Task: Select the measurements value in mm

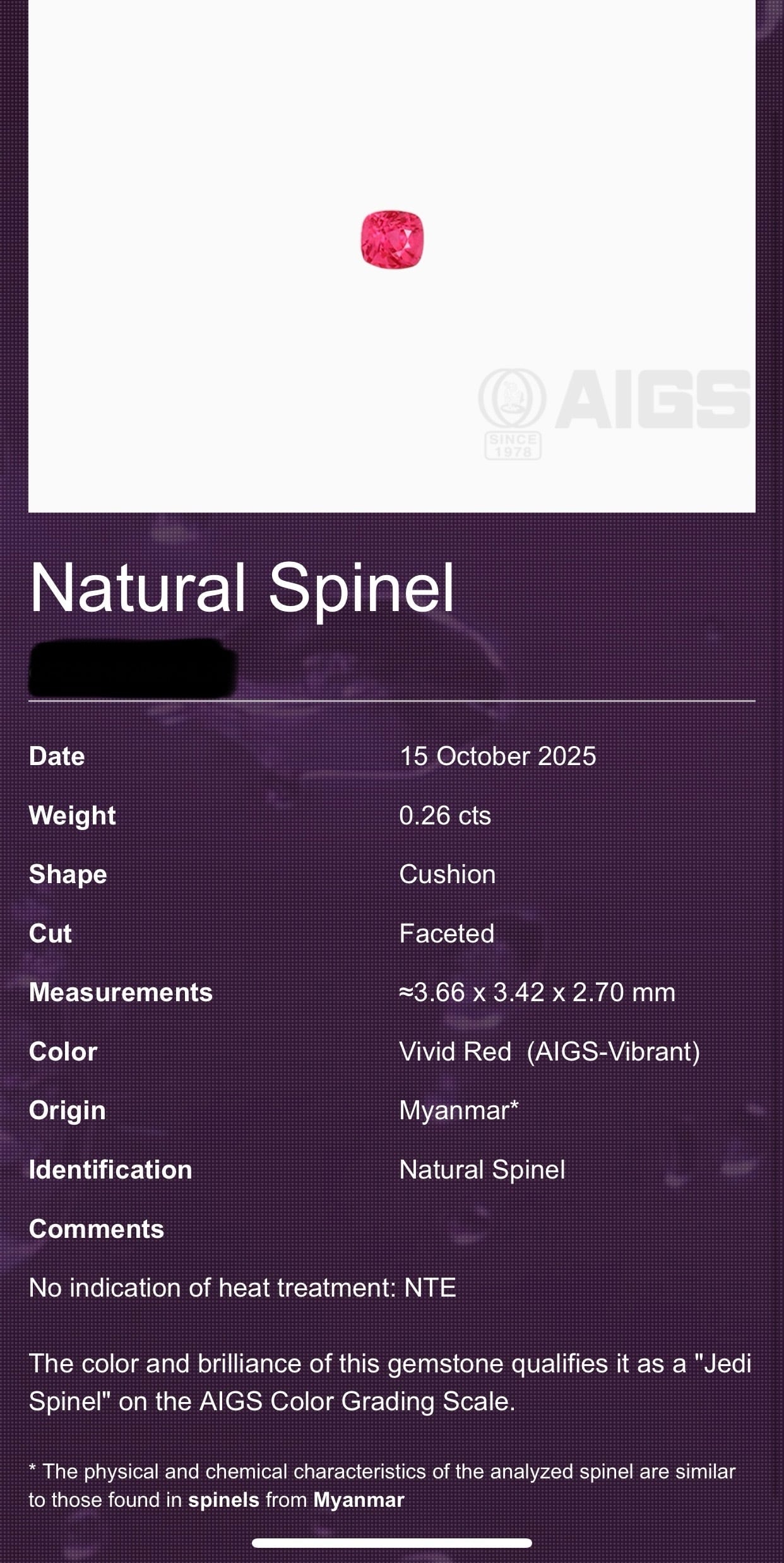Action: click(x=537, y=992)
